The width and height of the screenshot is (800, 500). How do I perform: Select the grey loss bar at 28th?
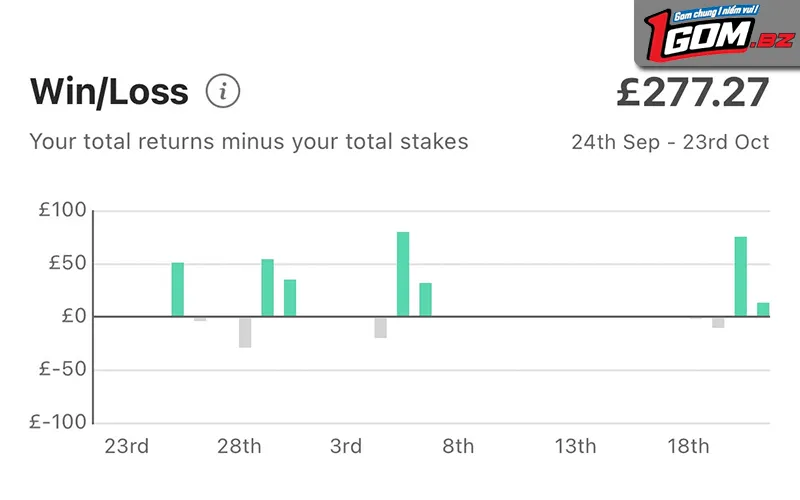245,332
